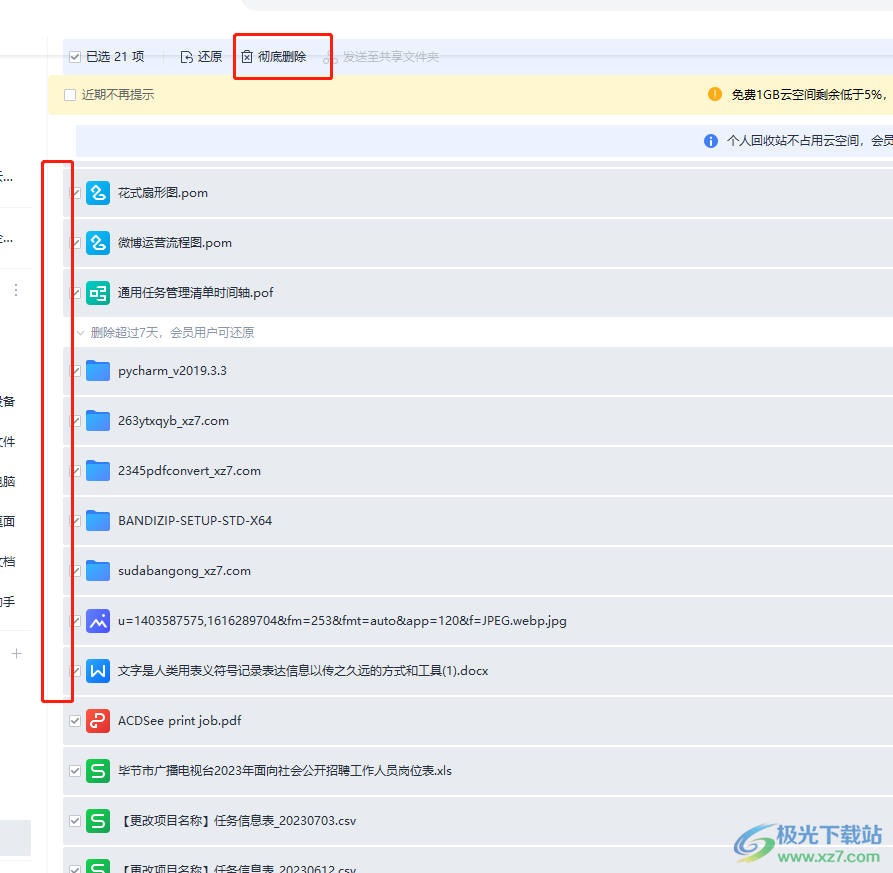Click the image icon of the webp.jpg file
This screenshot has height=873, width=893.
(97, 621)
